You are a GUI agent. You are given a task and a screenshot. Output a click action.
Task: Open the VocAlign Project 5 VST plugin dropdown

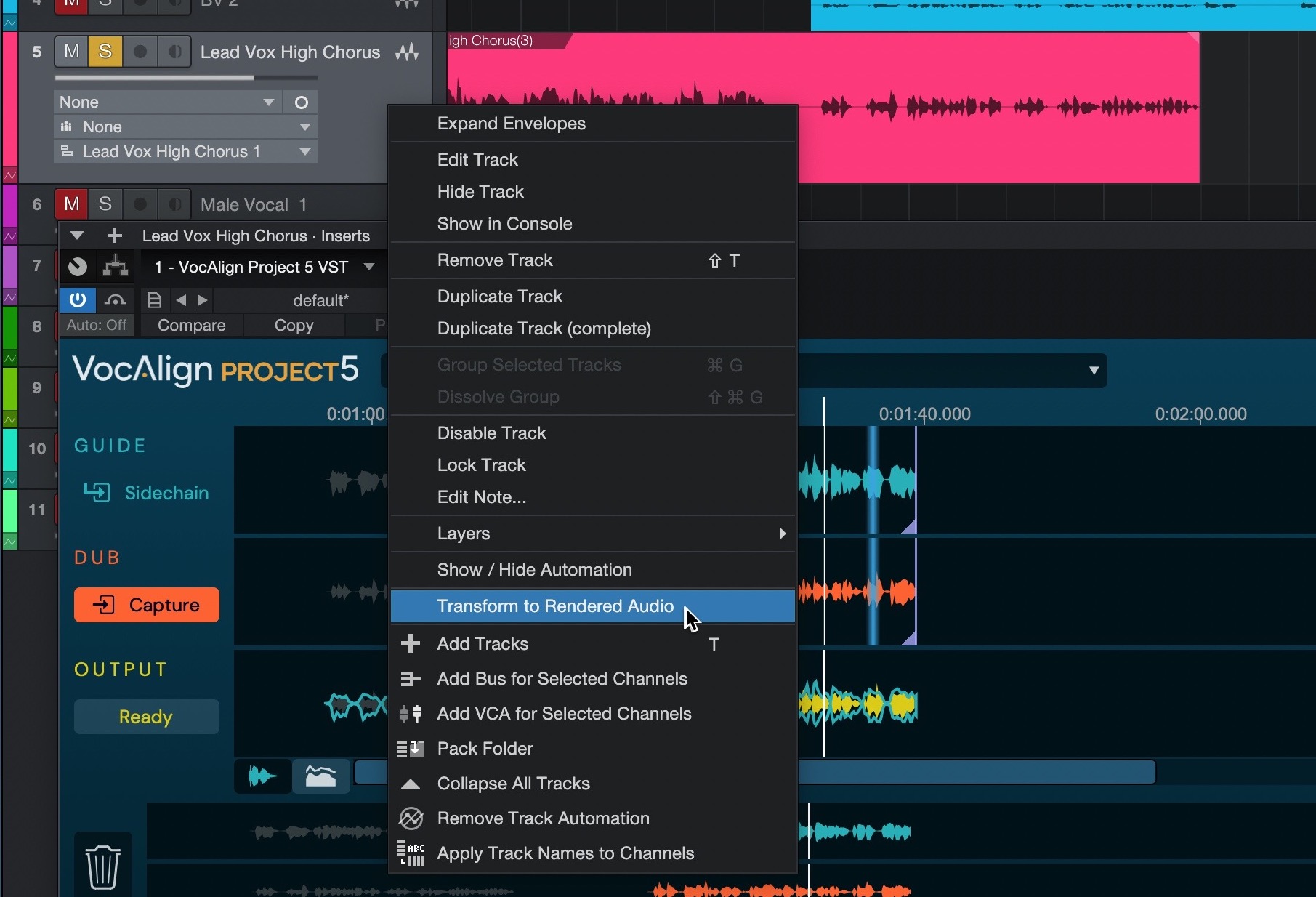[369, 267]
